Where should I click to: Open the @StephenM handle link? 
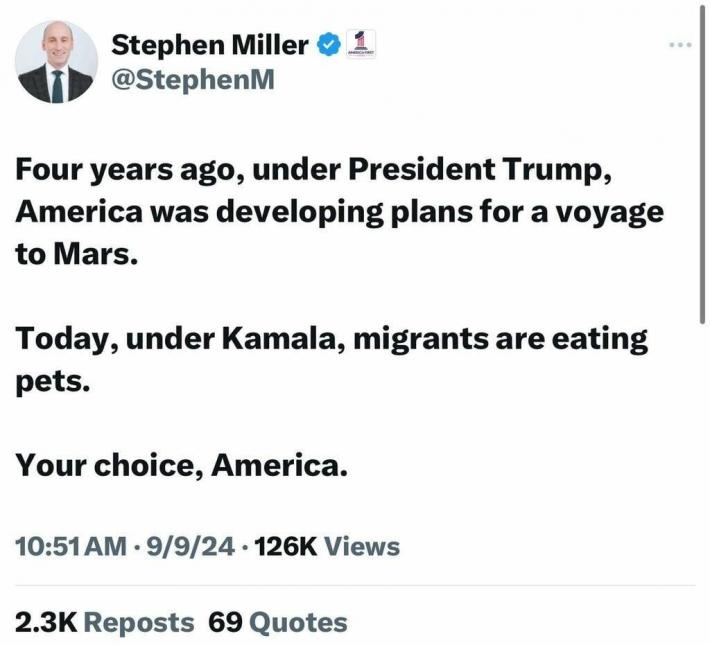pyautogui.click(x=193, y=80)
